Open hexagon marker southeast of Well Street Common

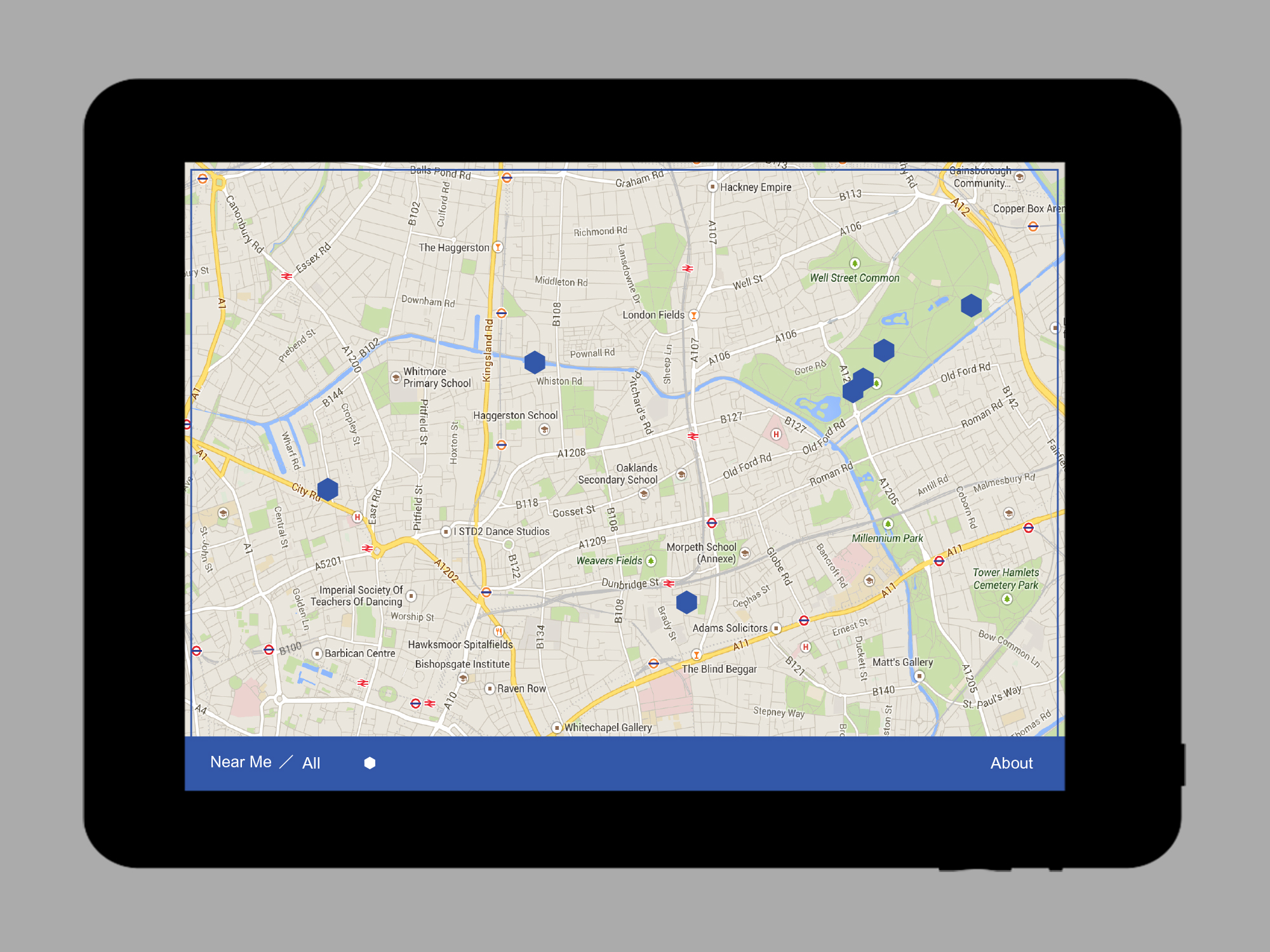pos(884,350)
